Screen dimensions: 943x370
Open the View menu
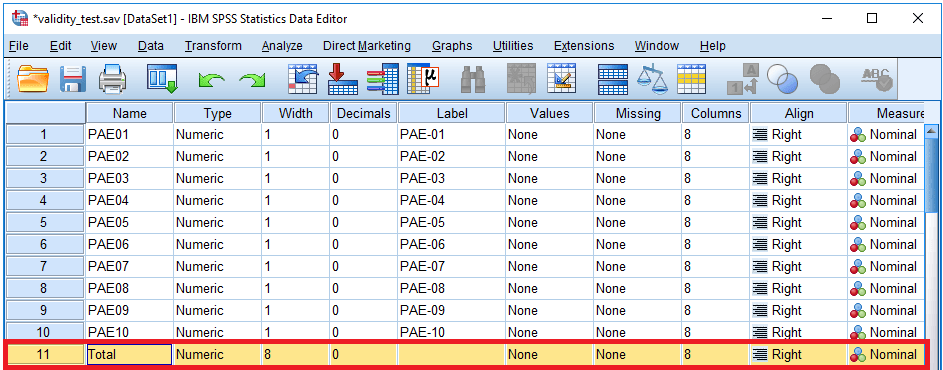point(103,46)
